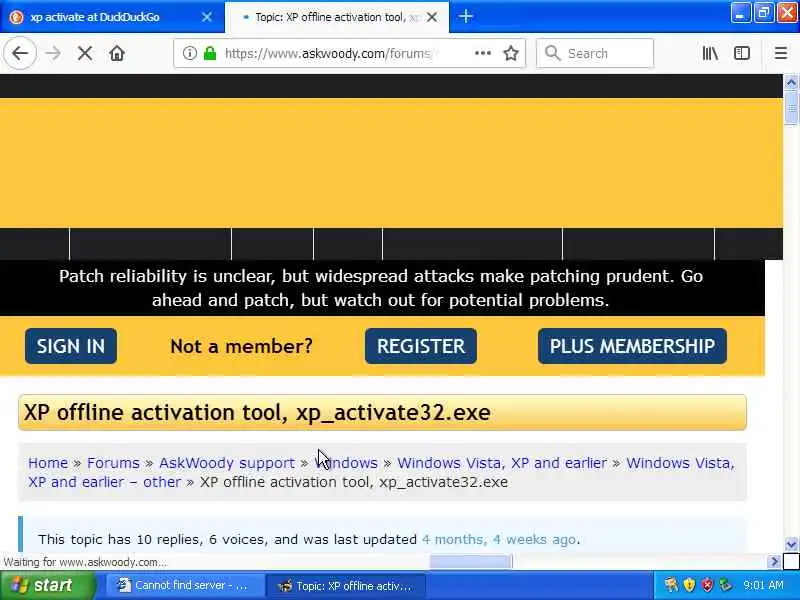800x600 pixels.
Task: Restore down the Firefox window
Action: tap(764, 13)
